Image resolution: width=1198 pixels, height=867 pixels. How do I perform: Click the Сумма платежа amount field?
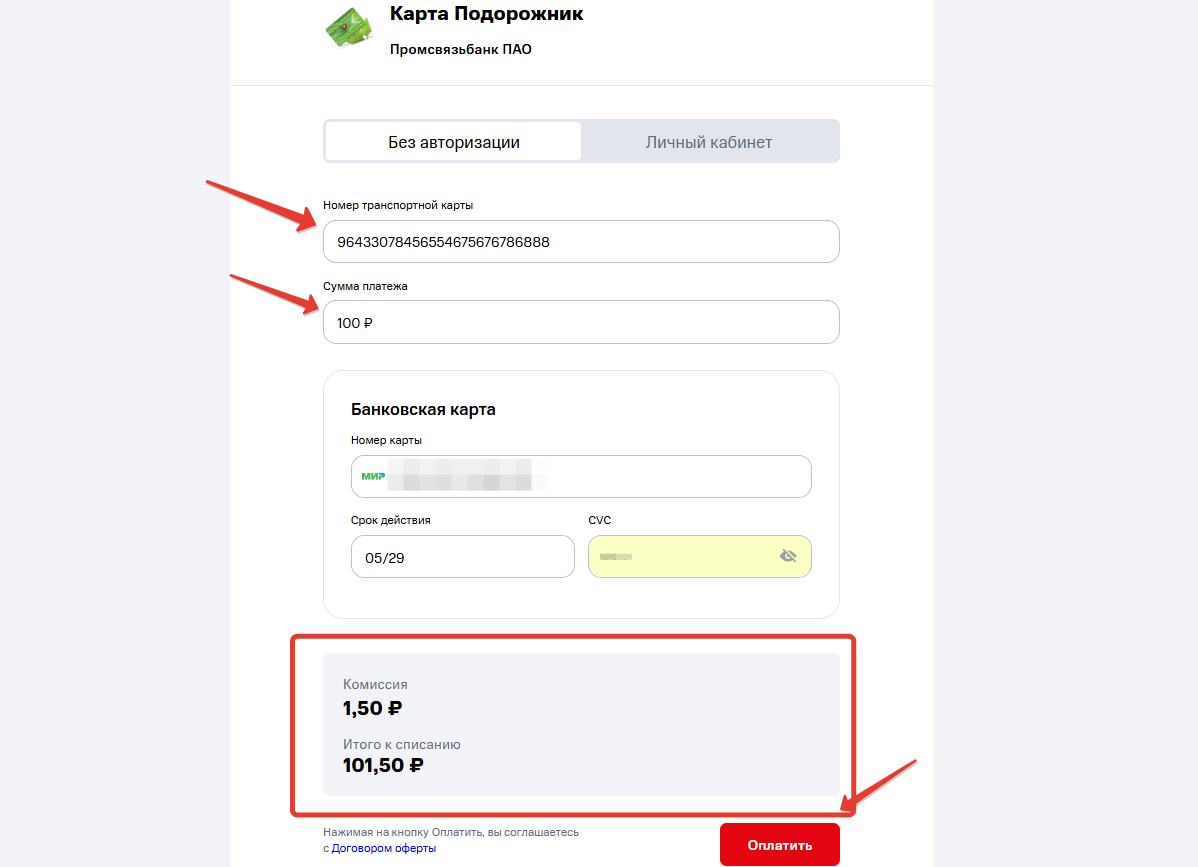coord(580,322)
